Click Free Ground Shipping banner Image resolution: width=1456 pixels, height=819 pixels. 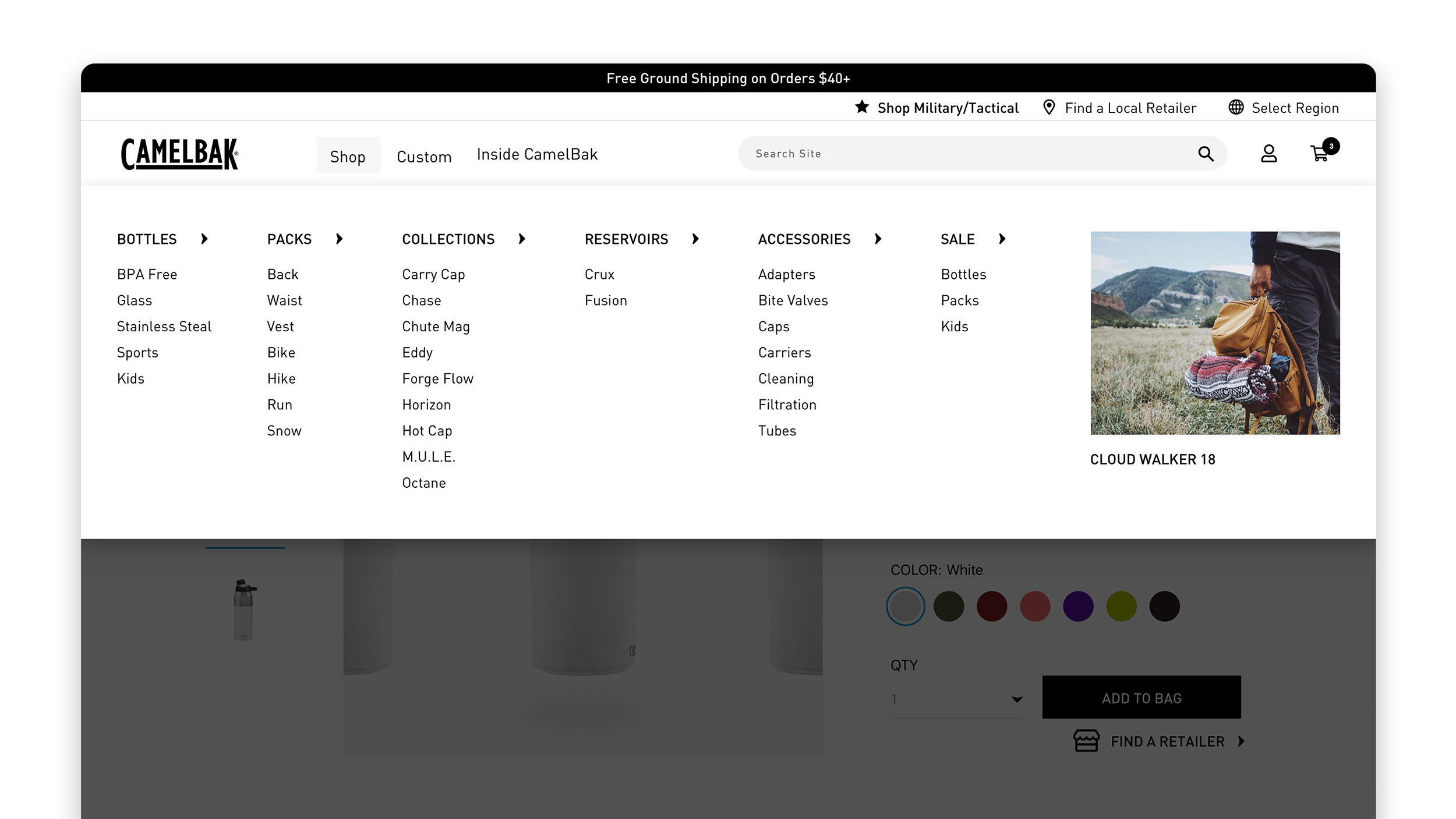tap(728, 78)
